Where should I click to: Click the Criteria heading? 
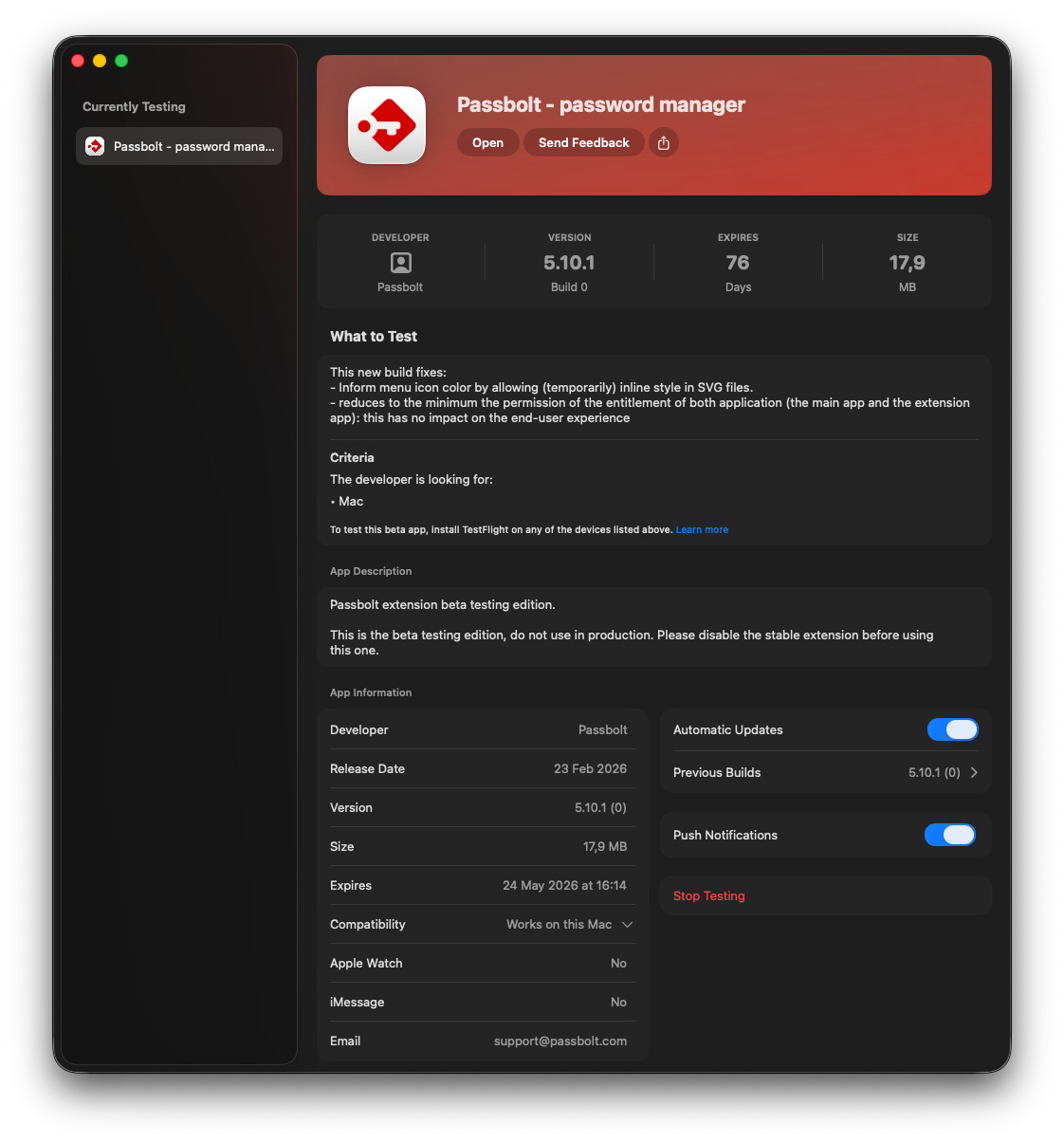(352, 457)
